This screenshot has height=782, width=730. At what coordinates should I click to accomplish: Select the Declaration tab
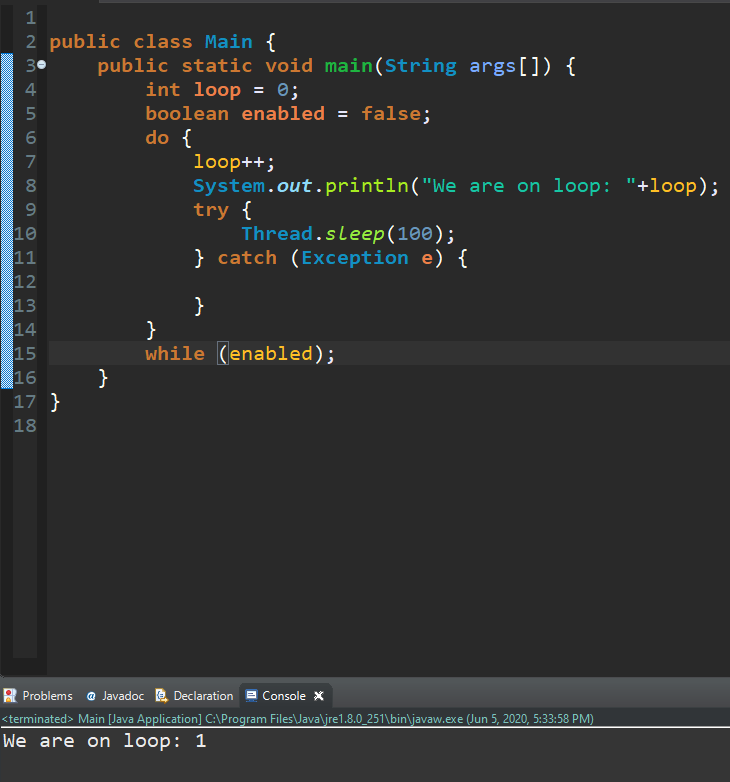(x=203, y=696)
